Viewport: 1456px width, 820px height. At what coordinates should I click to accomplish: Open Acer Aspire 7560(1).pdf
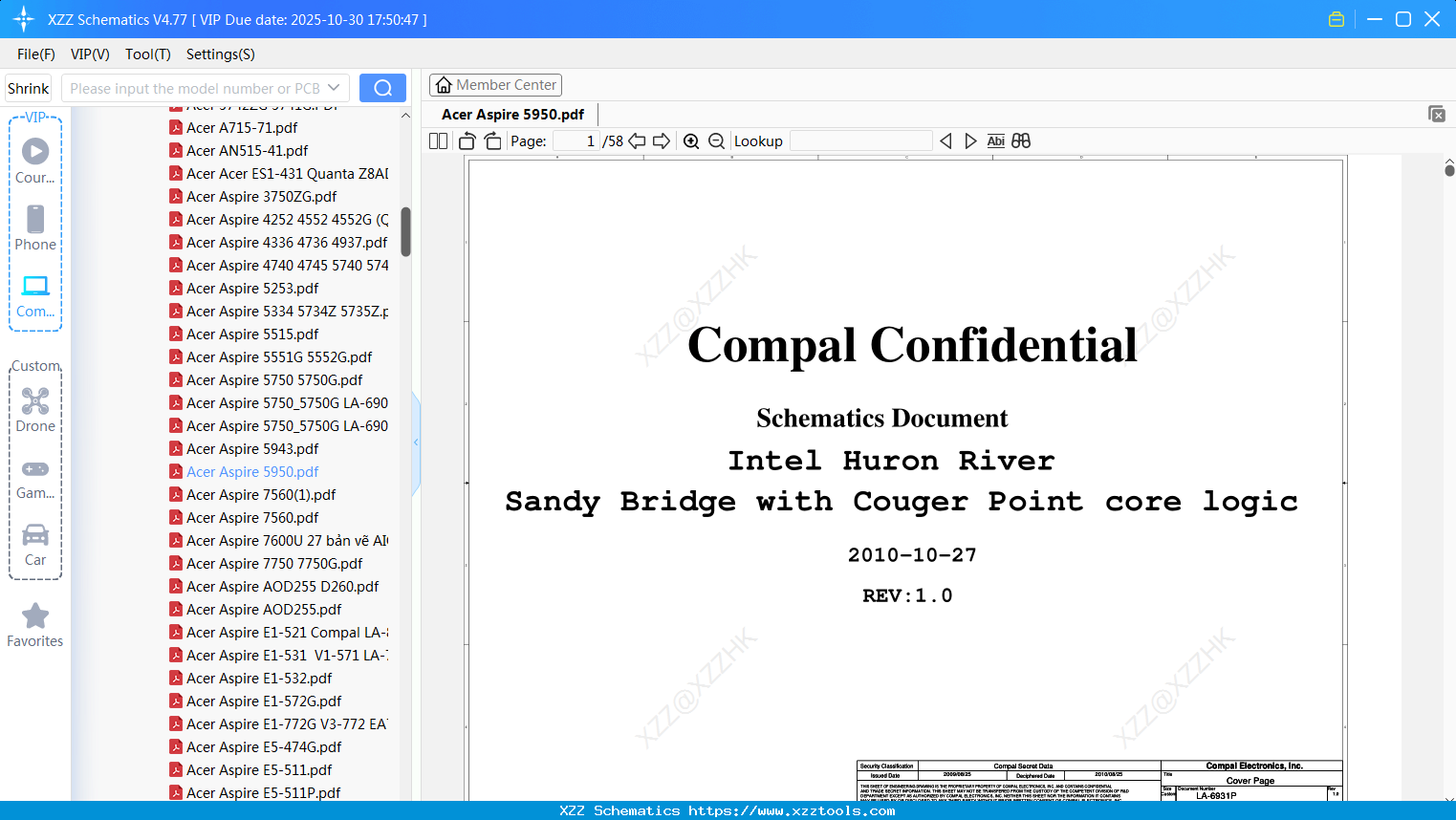(x=252, y=494)
